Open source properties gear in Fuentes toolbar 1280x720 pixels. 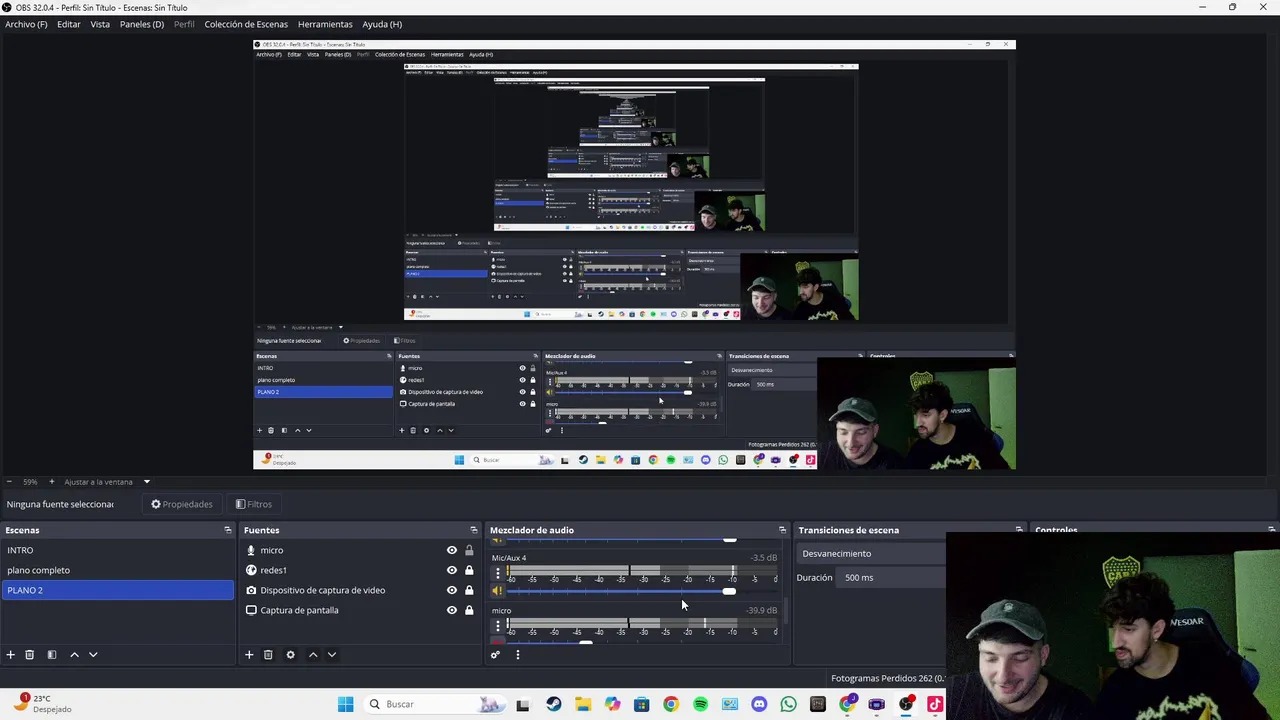[x=290, y=655]
